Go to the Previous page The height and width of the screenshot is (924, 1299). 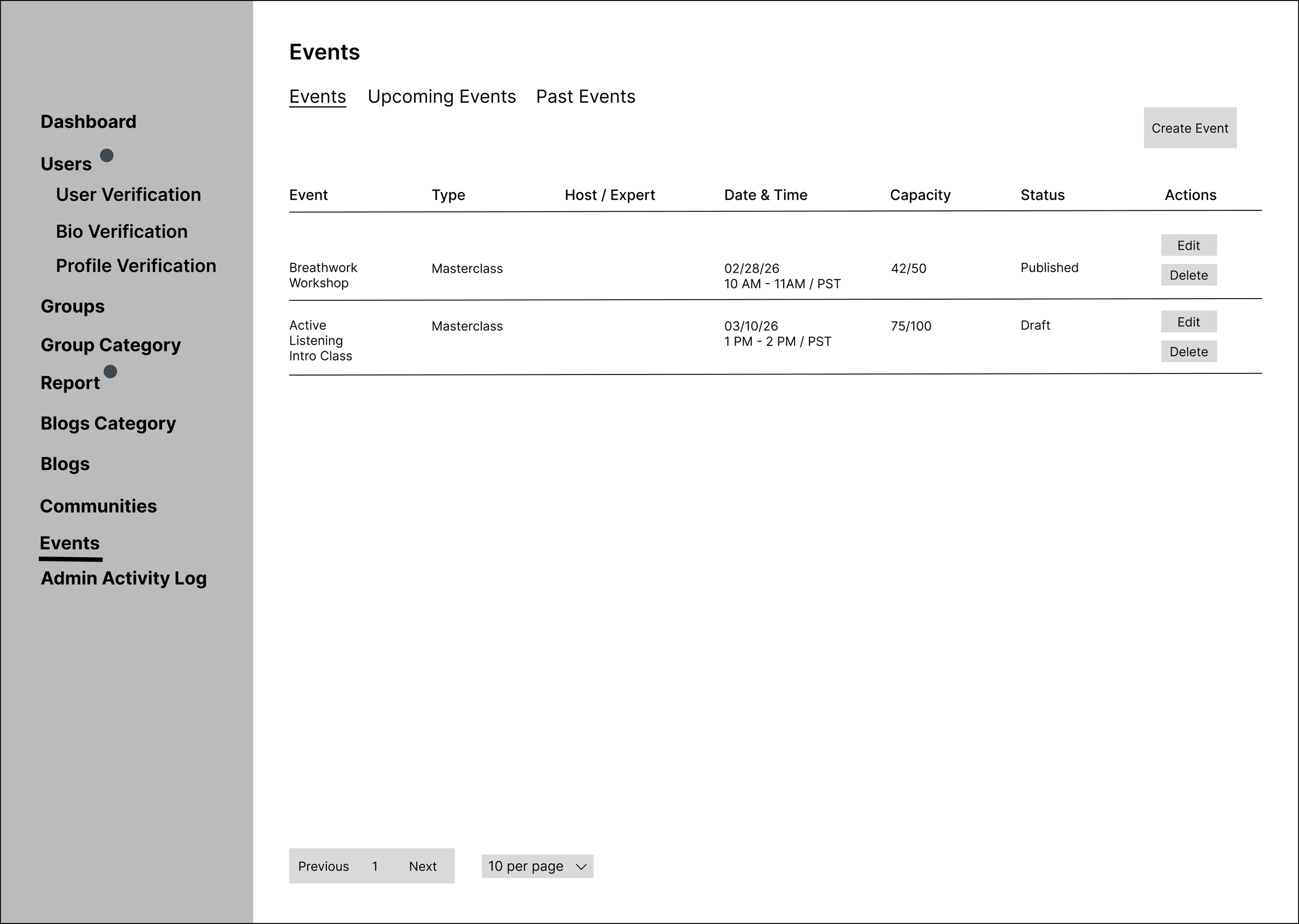[323, 866]
